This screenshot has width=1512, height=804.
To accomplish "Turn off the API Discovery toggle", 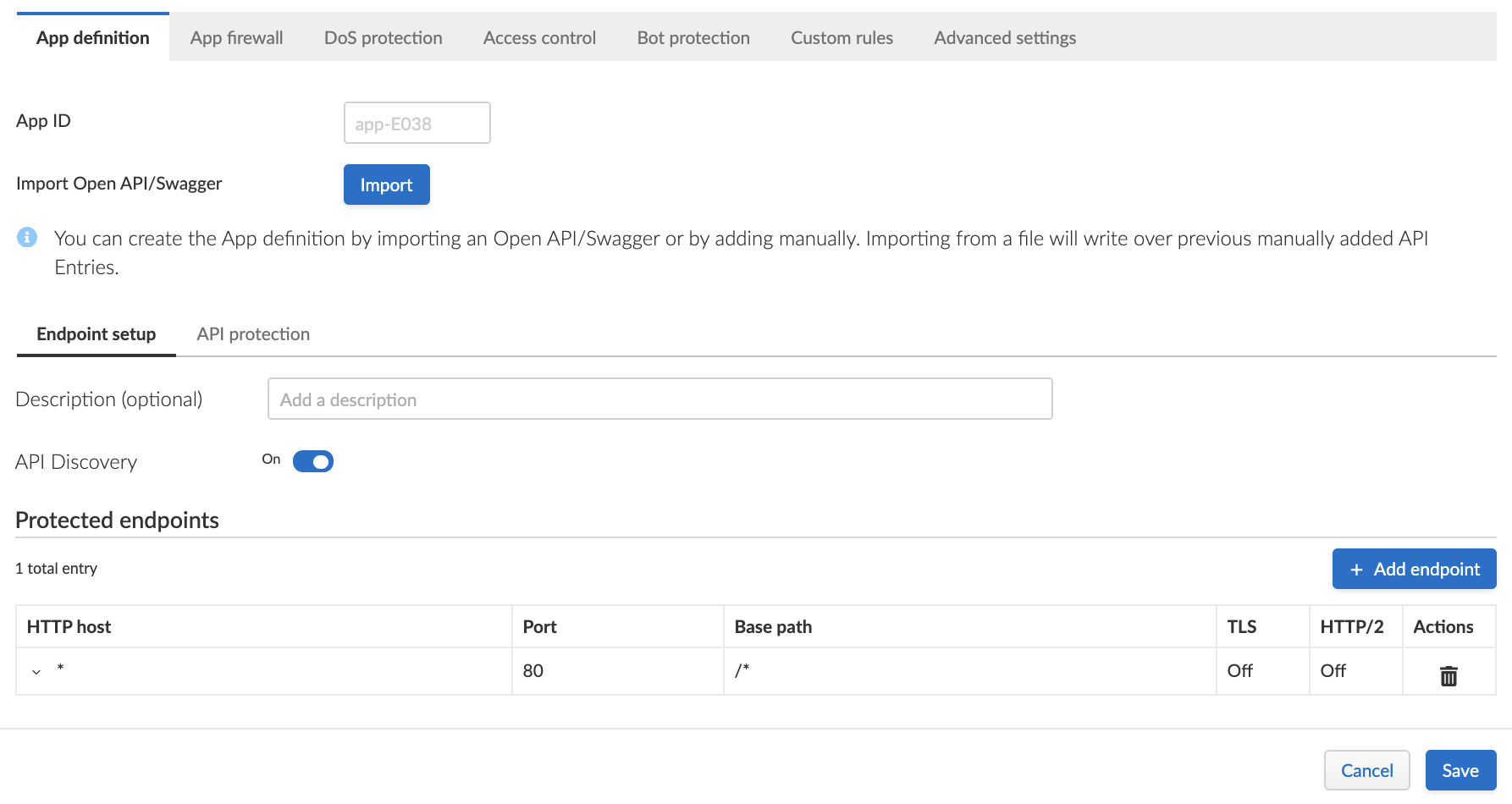I will pos(313,461).
